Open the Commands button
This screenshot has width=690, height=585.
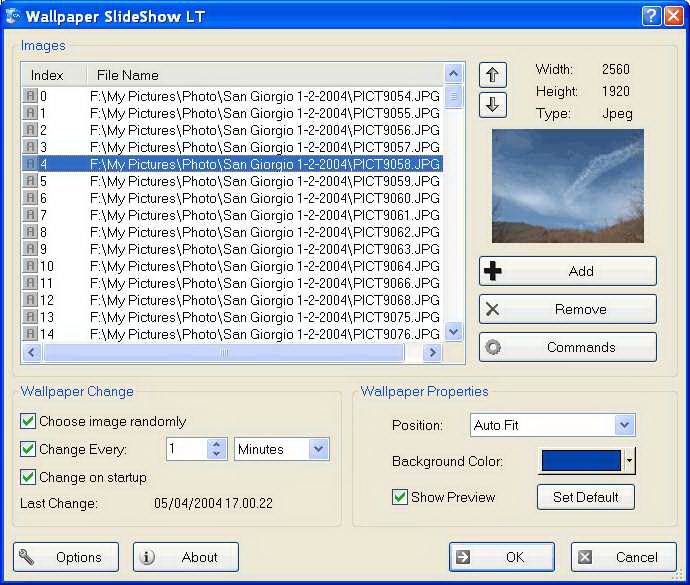[568, 347]
